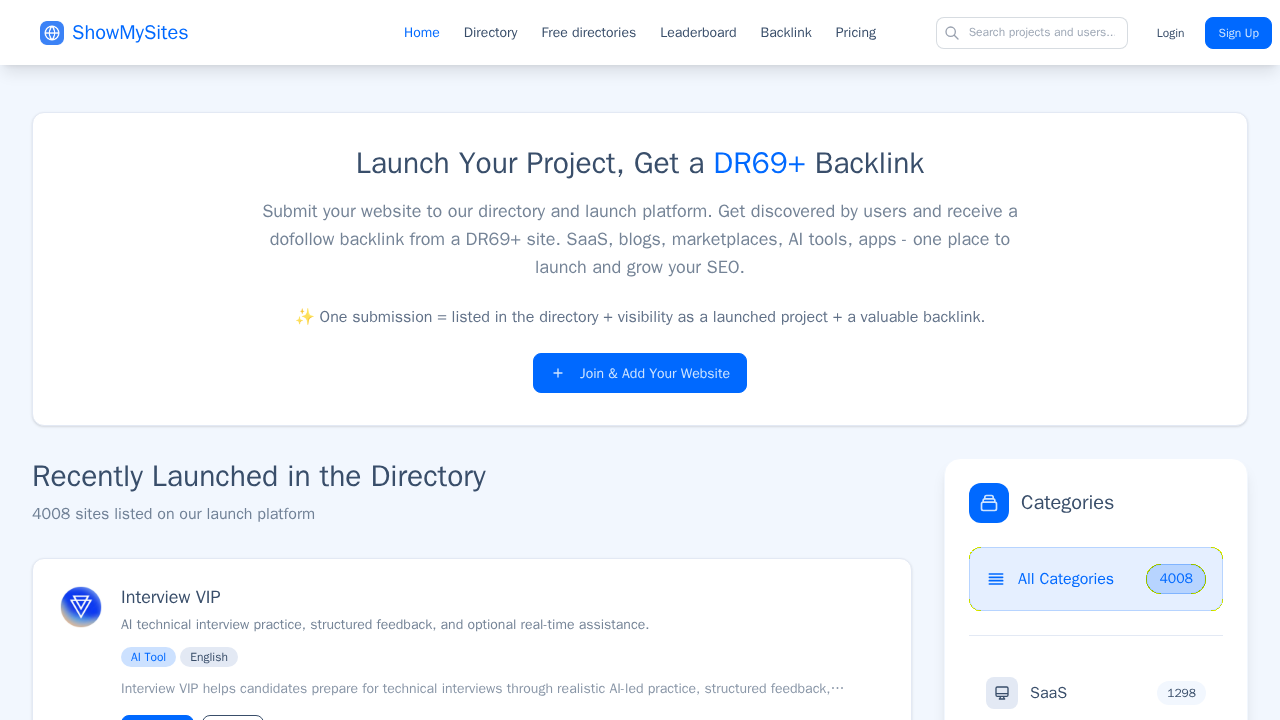Click the Interview VIP tagline description
This screenshot has width=1280, height=720.
(x=385, y=625)
